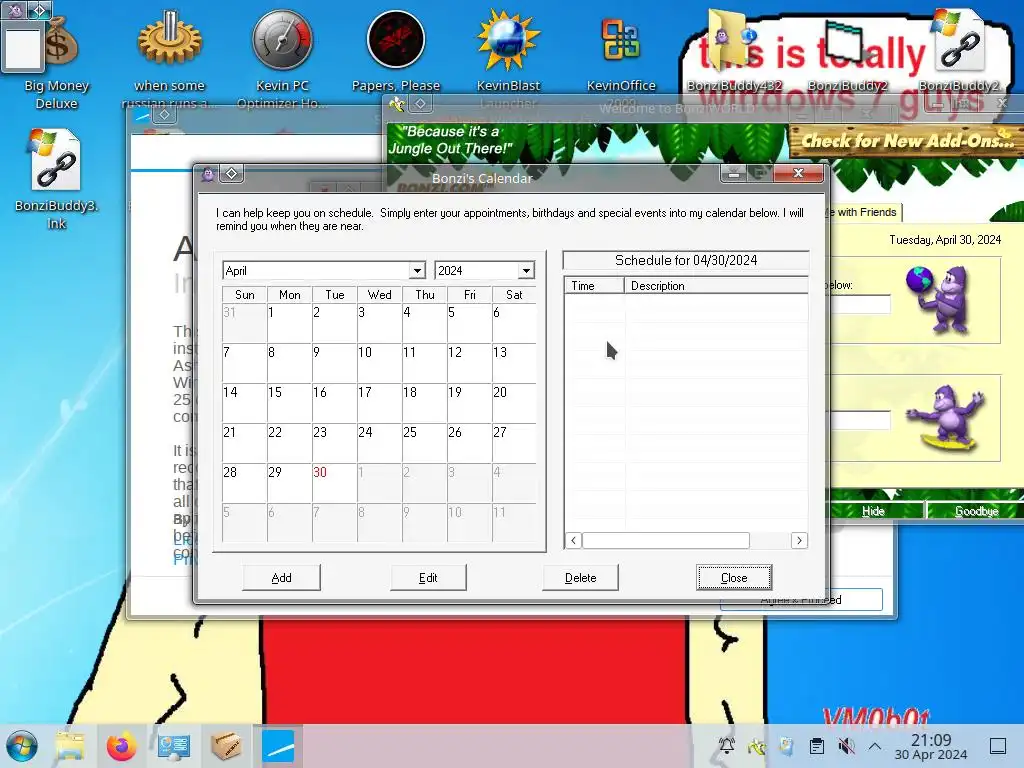Click the Bonzi tray icon next to the bell
The height and width of the screenshot is (768, 1024).
[756, 746]
